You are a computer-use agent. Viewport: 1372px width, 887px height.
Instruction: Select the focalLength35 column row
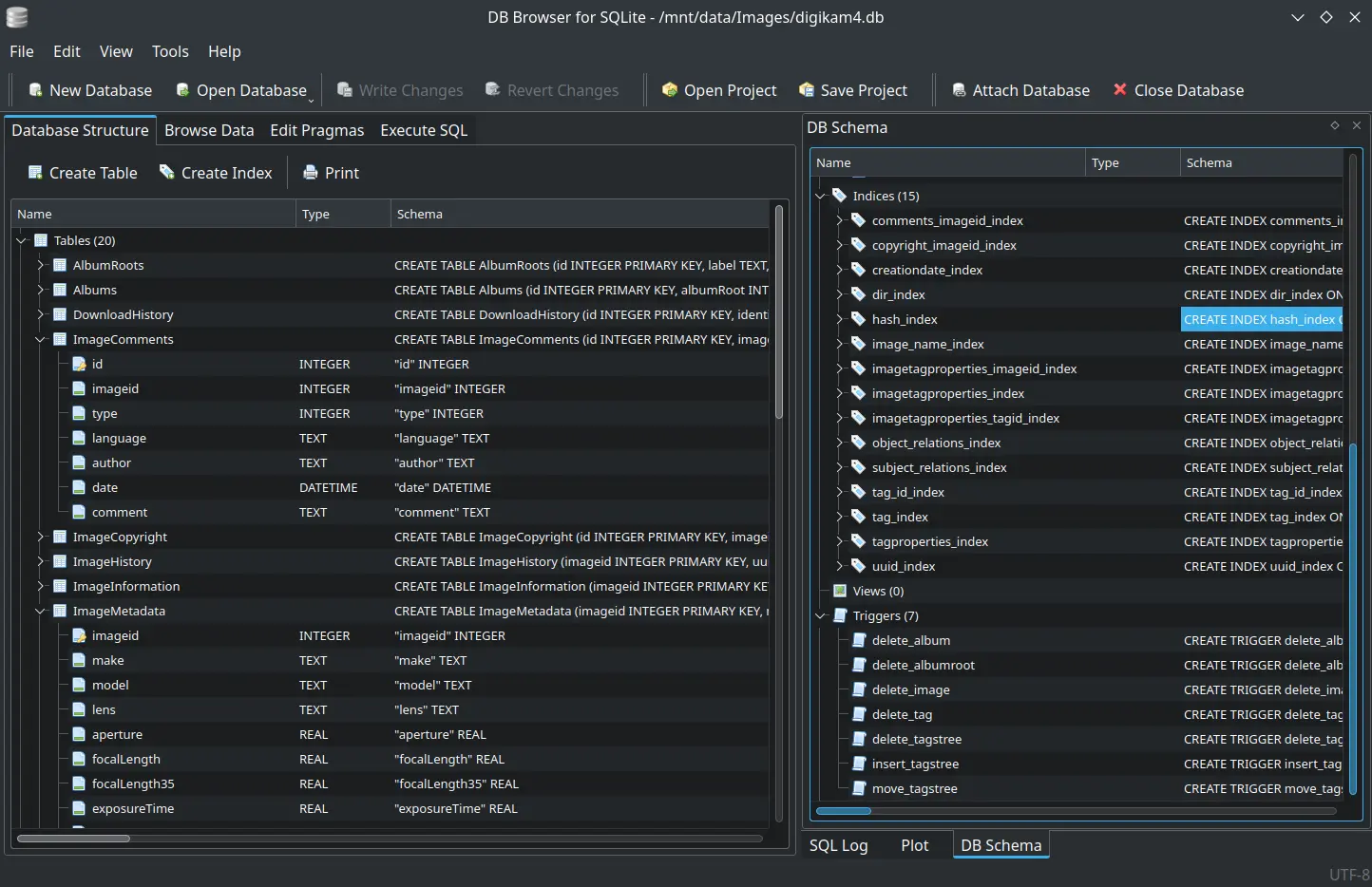(391, 783)
